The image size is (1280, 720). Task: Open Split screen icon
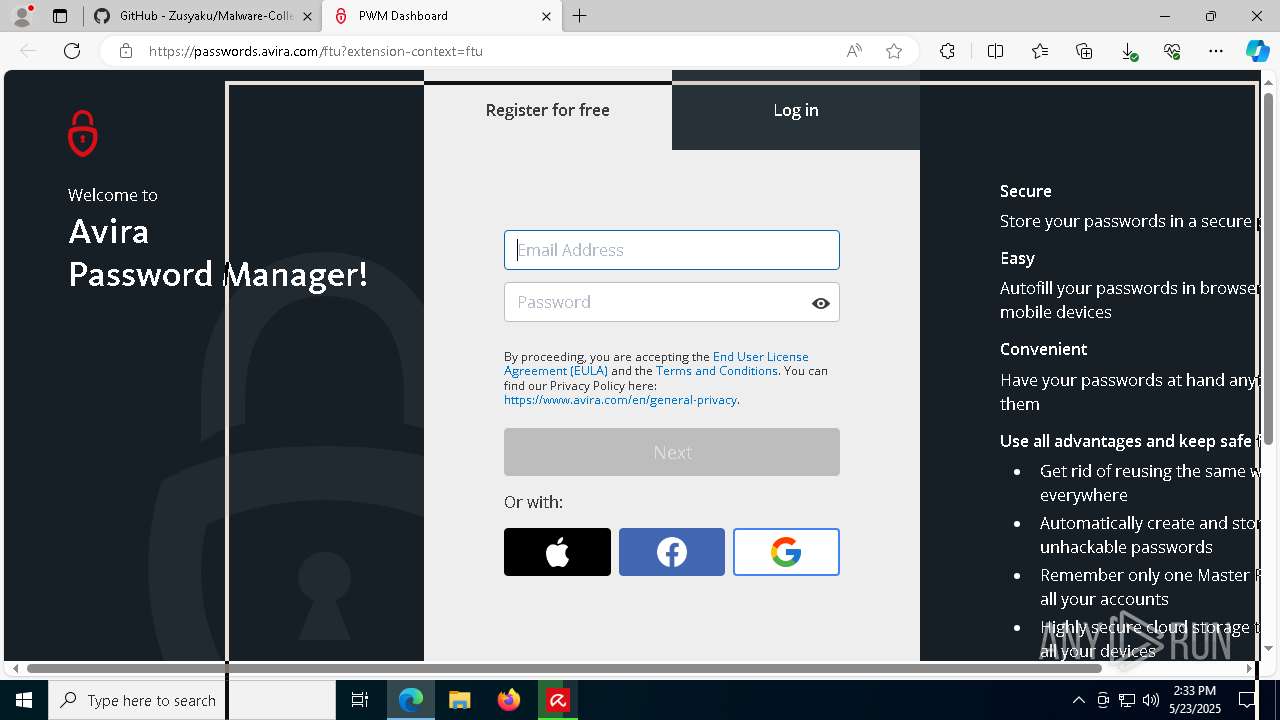(995, 51)
